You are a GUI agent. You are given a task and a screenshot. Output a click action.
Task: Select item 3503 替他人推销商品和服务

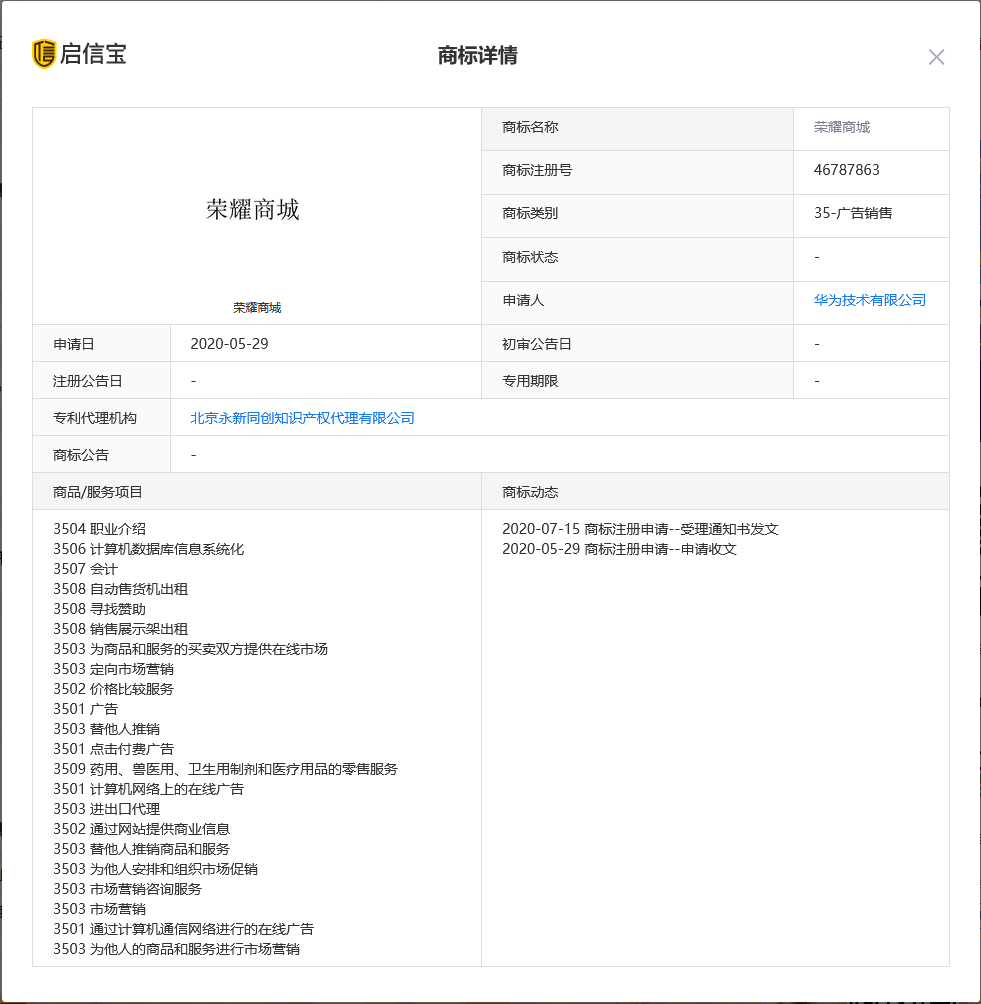coord(142,849)
